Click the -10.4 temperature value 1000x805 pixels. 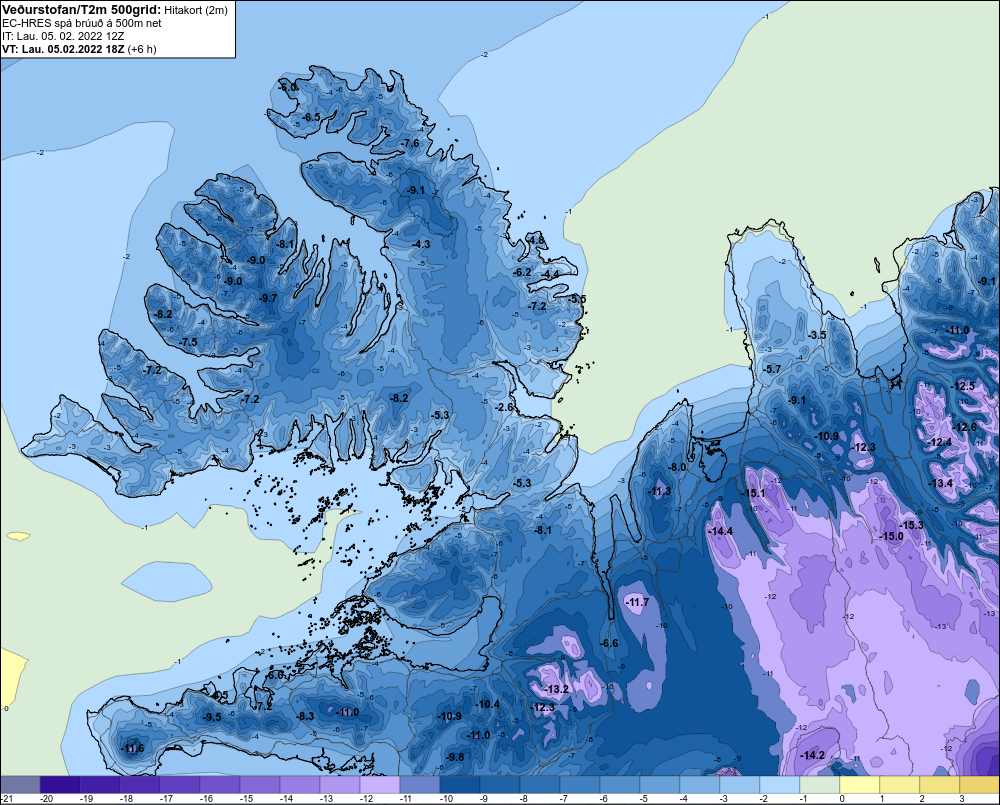tap(488, 704)
